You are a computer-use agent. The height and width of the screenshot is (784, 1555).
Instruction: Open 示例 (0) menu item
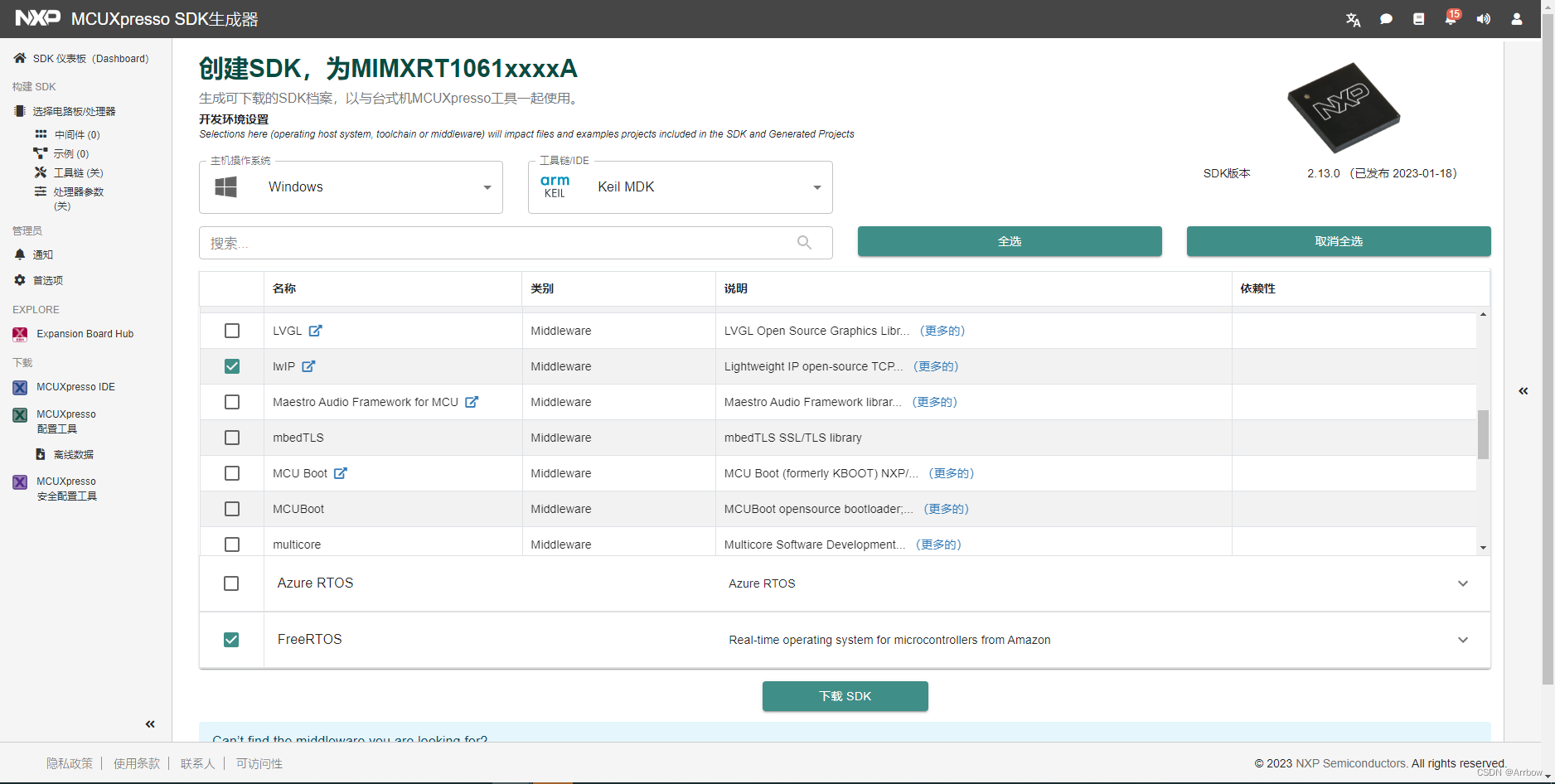point(62,153)
